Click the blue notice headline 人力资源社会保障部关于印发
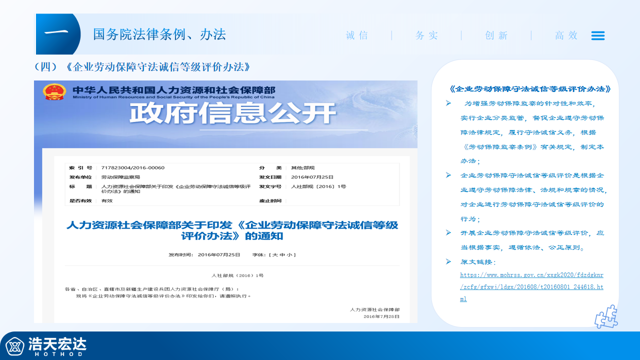The width and height of the screenshot is (640, 360). pyautogui.click(x=232, y=230)
